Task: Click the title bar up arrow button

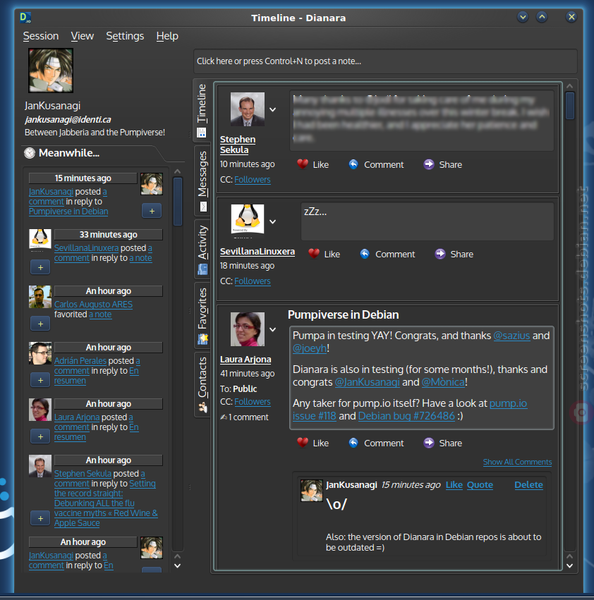Action: (542, 17)
